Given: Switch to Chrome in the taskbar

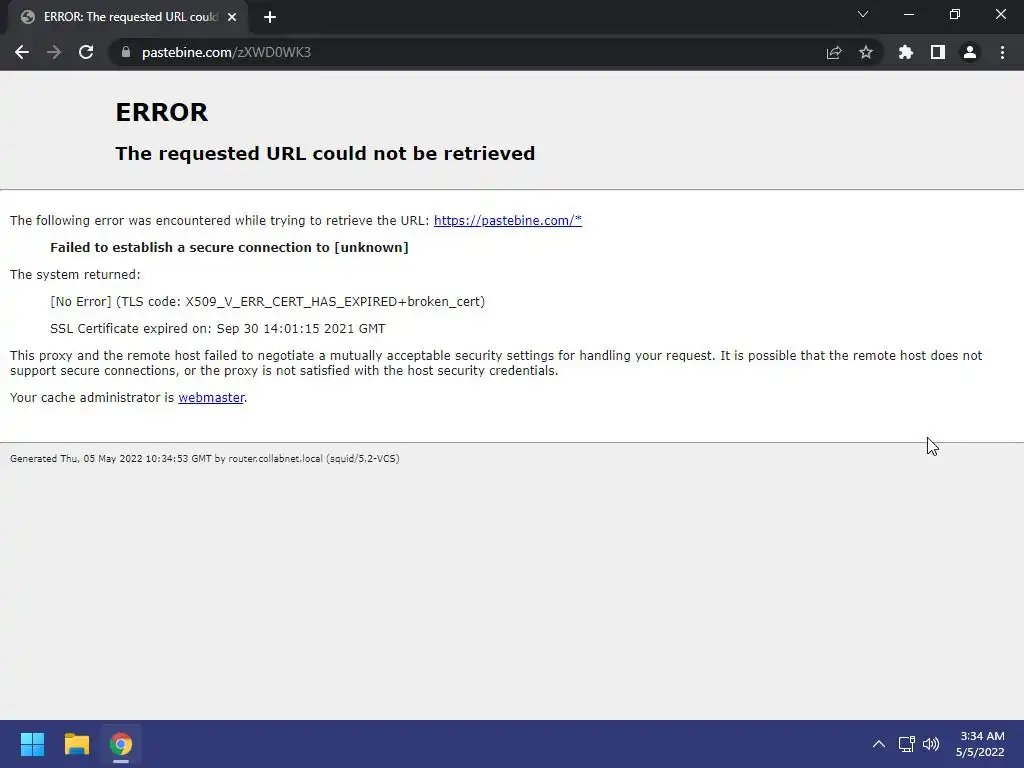Looking at the screenshot, I should 121,744.
